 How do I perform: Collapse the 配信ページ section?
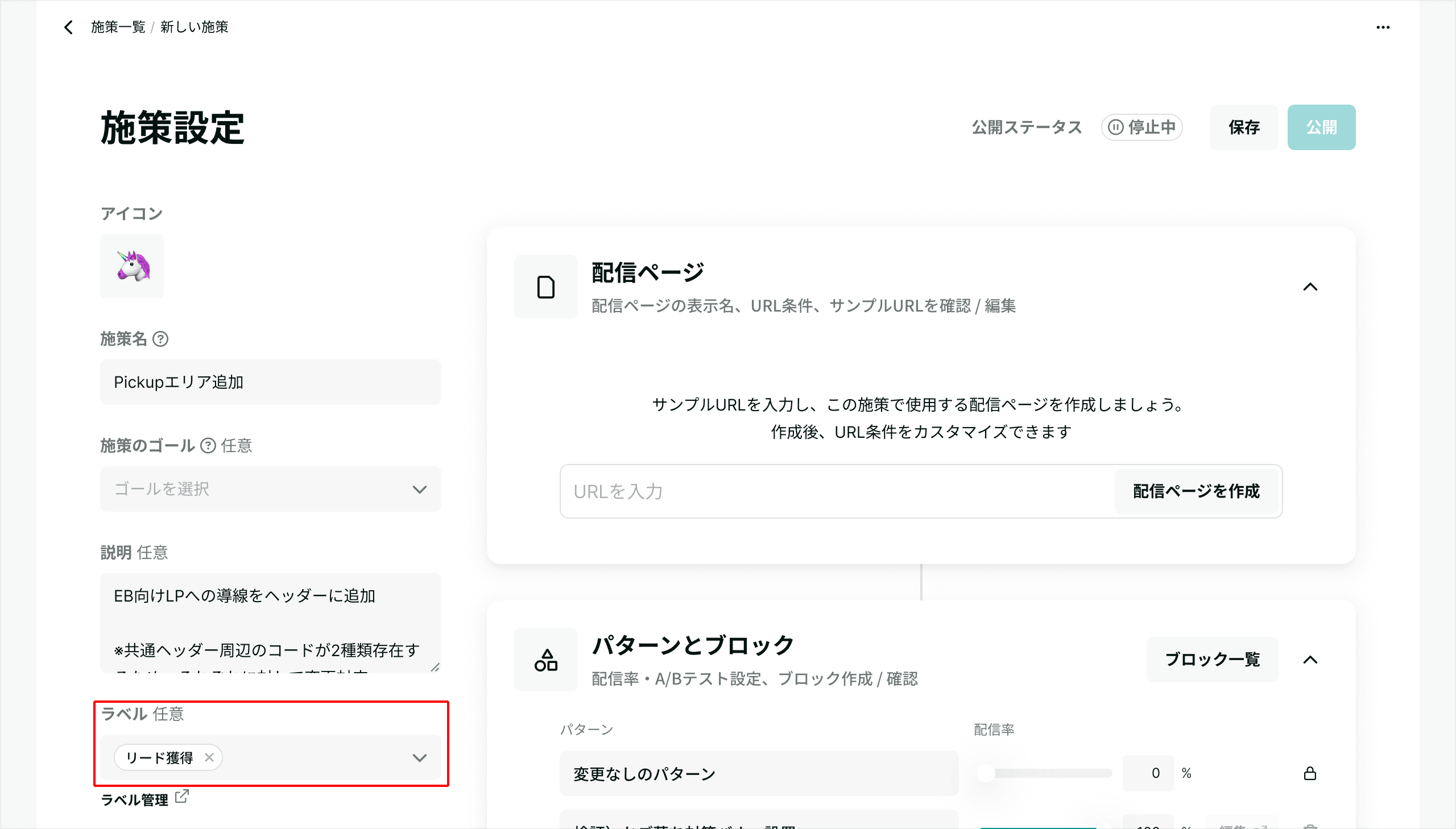(1310, 287)
